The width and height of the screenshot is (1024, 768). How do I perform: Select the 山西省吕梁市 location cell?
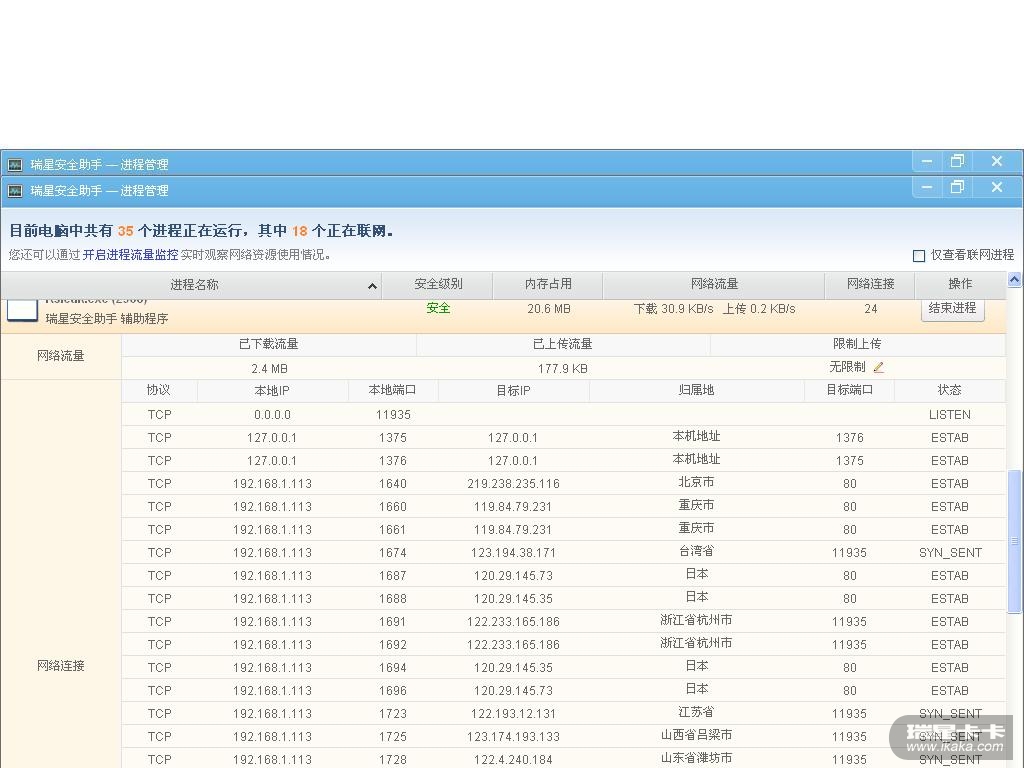click(x=696, y=735)
